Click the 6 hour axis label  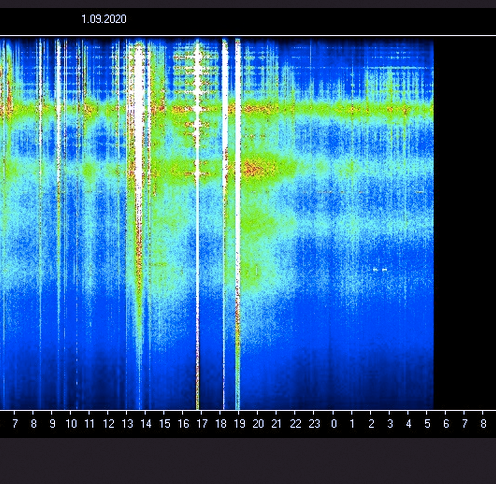tap(446, 424)
